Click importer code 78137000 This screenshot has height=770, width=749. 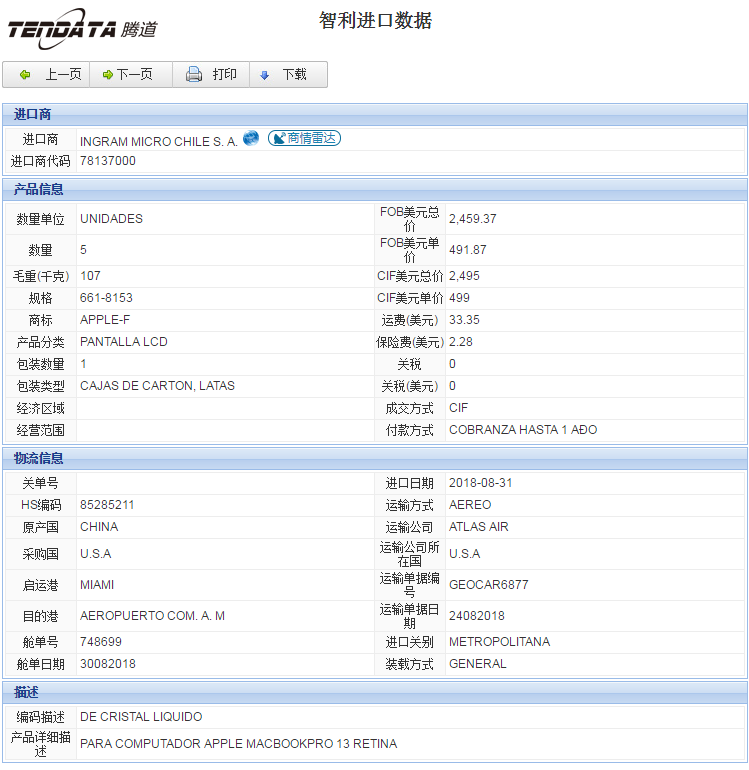click(x=108, y=161)
